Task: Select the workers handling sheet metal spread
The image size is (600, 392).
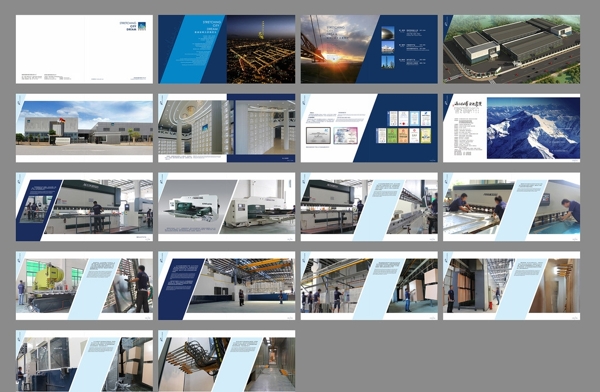Action: pos(512,207)
